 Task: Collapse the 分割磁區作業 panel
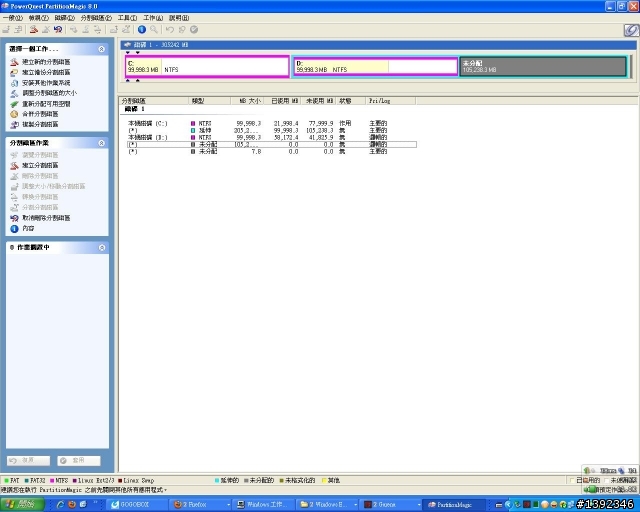(102, 143)
